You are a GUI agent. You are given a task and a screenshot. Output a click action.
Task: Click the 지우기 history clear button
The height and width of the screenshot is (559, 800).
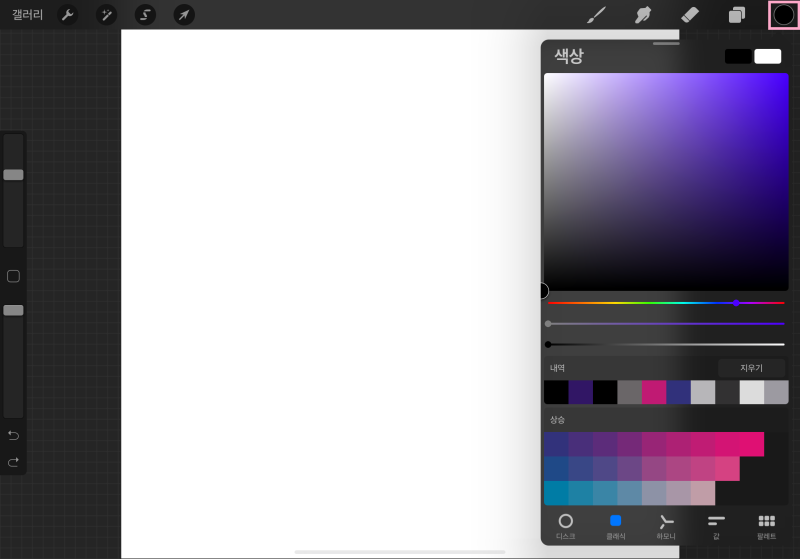click(x=751, y=368)
